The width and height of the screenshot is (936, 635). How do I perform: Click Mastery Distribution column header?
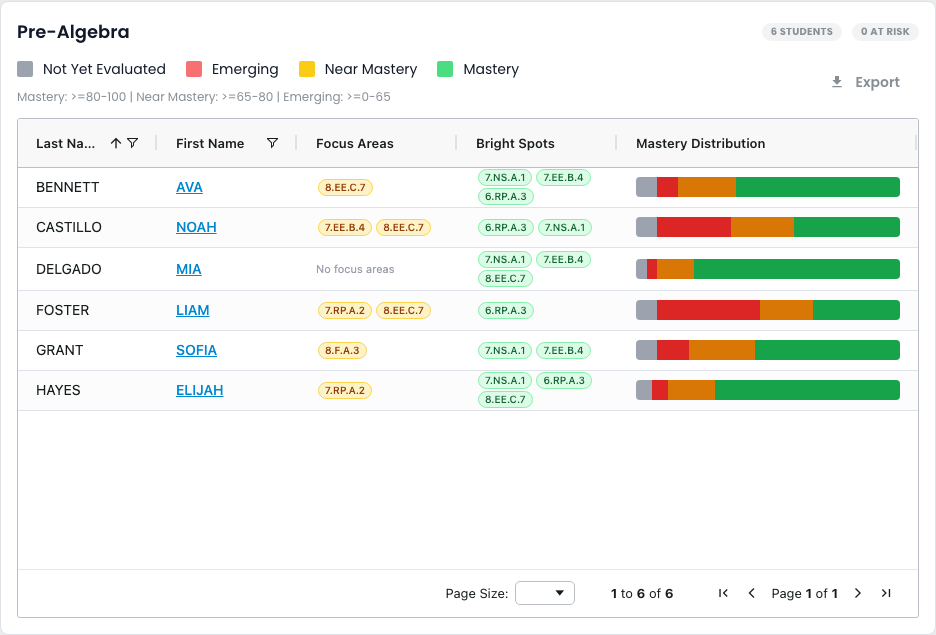700,143
